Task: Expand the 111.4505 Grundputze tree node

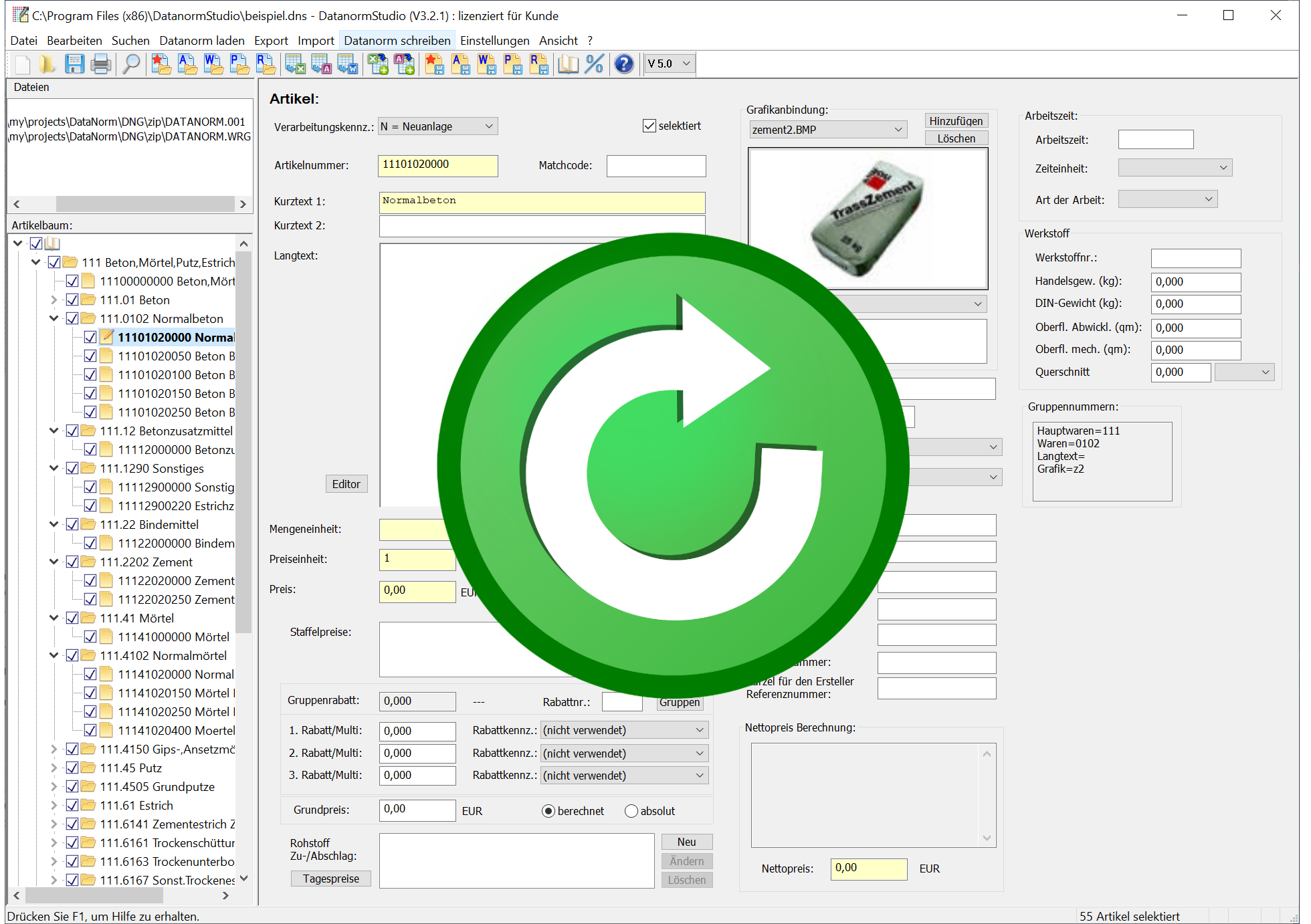Action: coord(54,786)
